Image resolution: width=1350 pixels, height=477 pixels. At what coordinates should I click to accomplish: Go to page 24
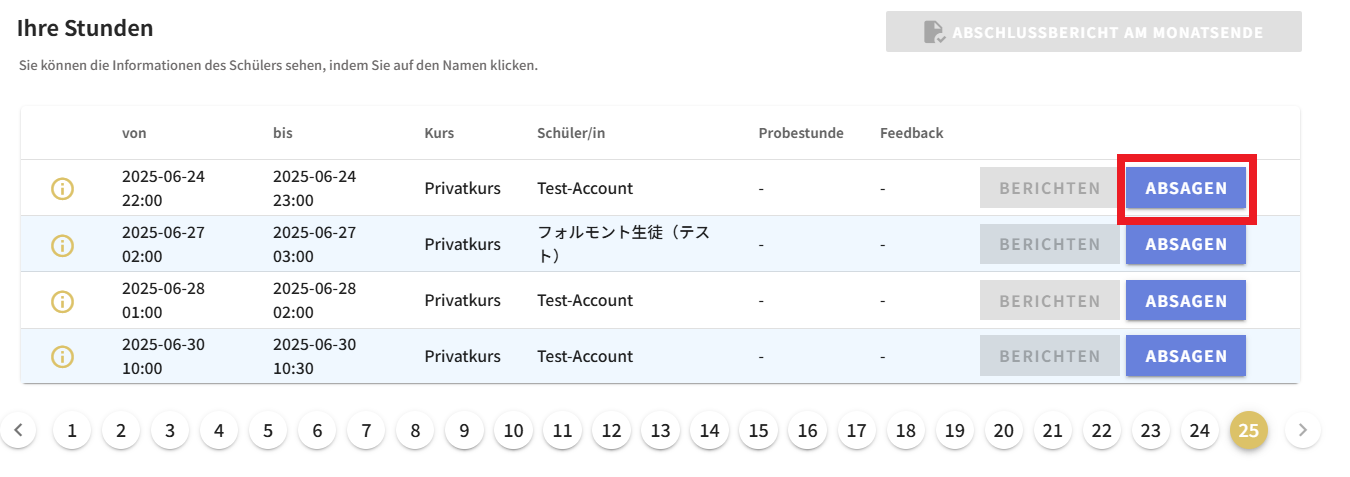(x=1200, y=431)
